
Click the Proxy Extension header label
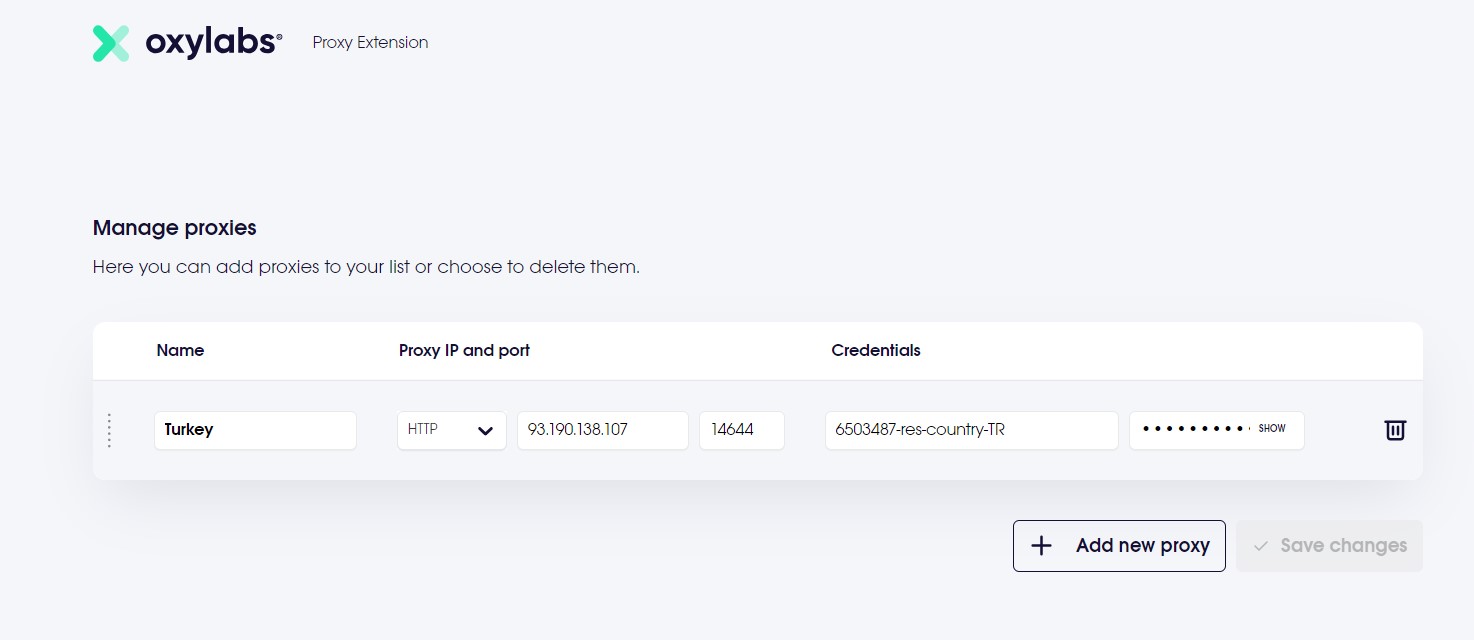pyautogui.click(x=370, y=43)
